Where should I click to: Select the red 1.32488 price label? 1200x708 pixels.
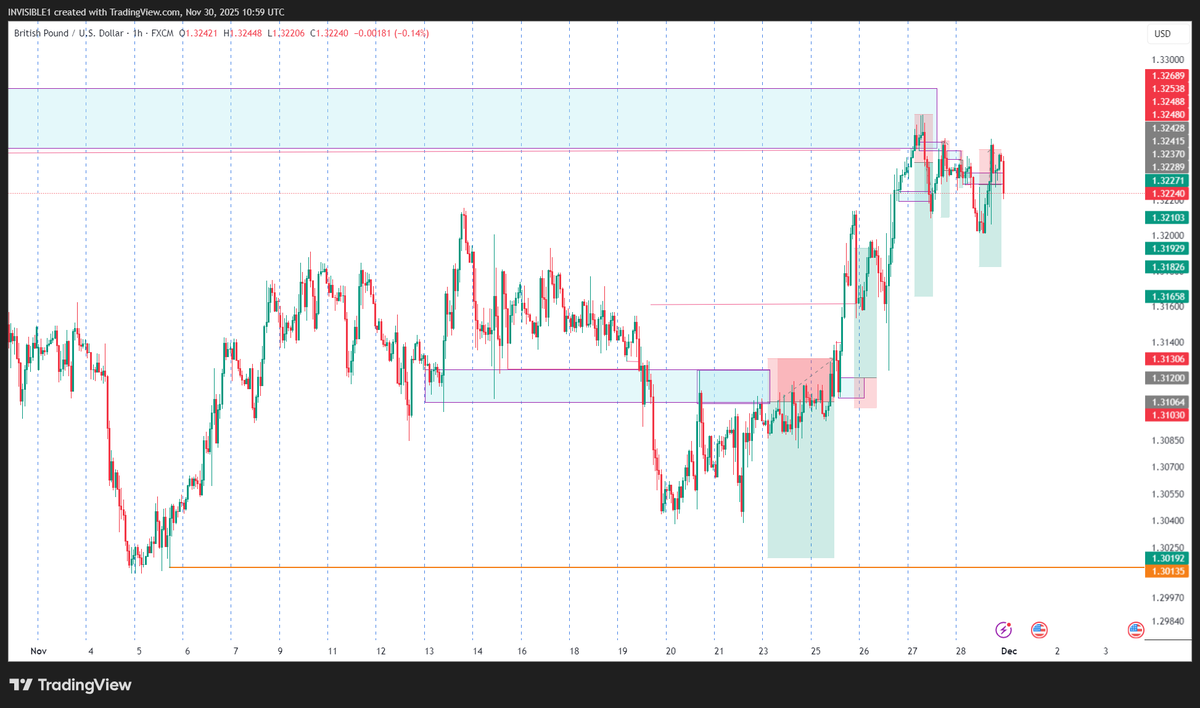tap(1168, 102)
